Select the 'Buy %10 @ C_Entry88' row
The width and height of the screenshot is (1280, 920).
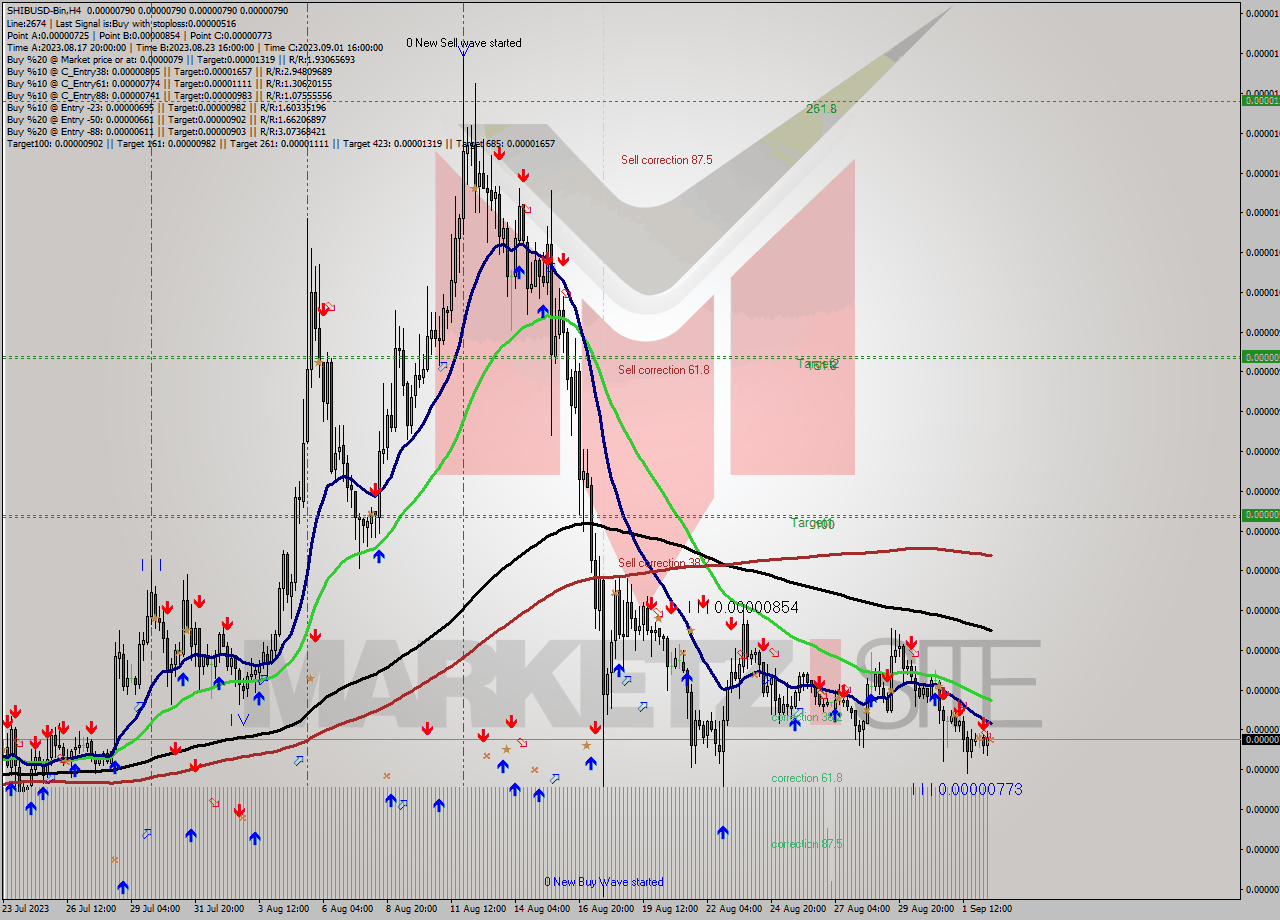[169, 96]
